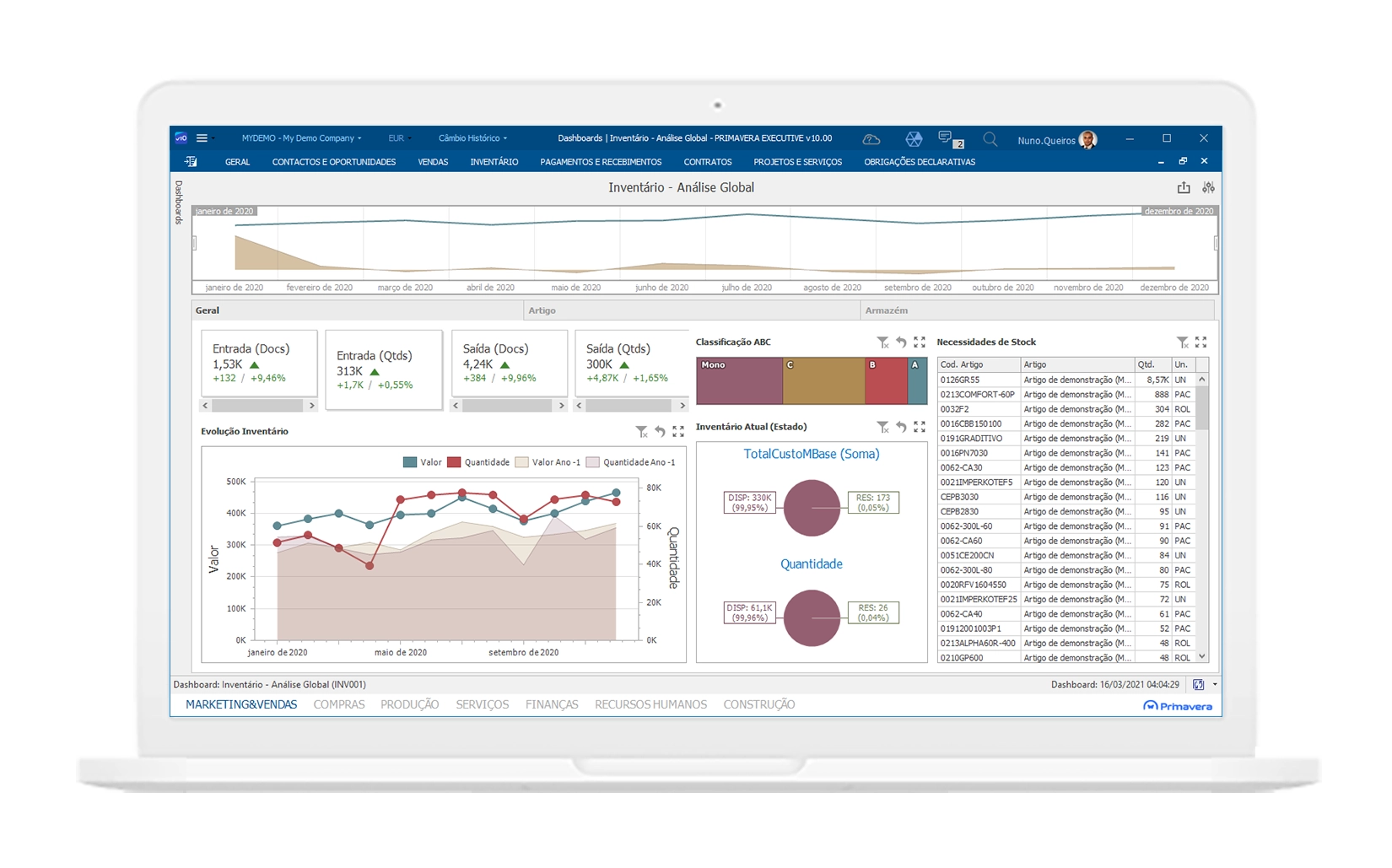Undo drill on Evolução Inventário chart
The height and width of the screenshot is (868, 1392).
coord(660,432)
